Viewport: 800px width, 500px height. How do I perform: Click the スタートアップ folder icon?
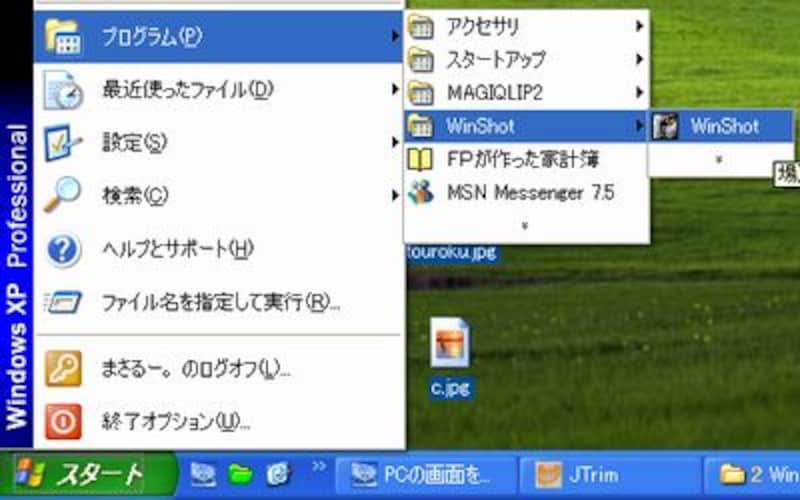[421, 60]
